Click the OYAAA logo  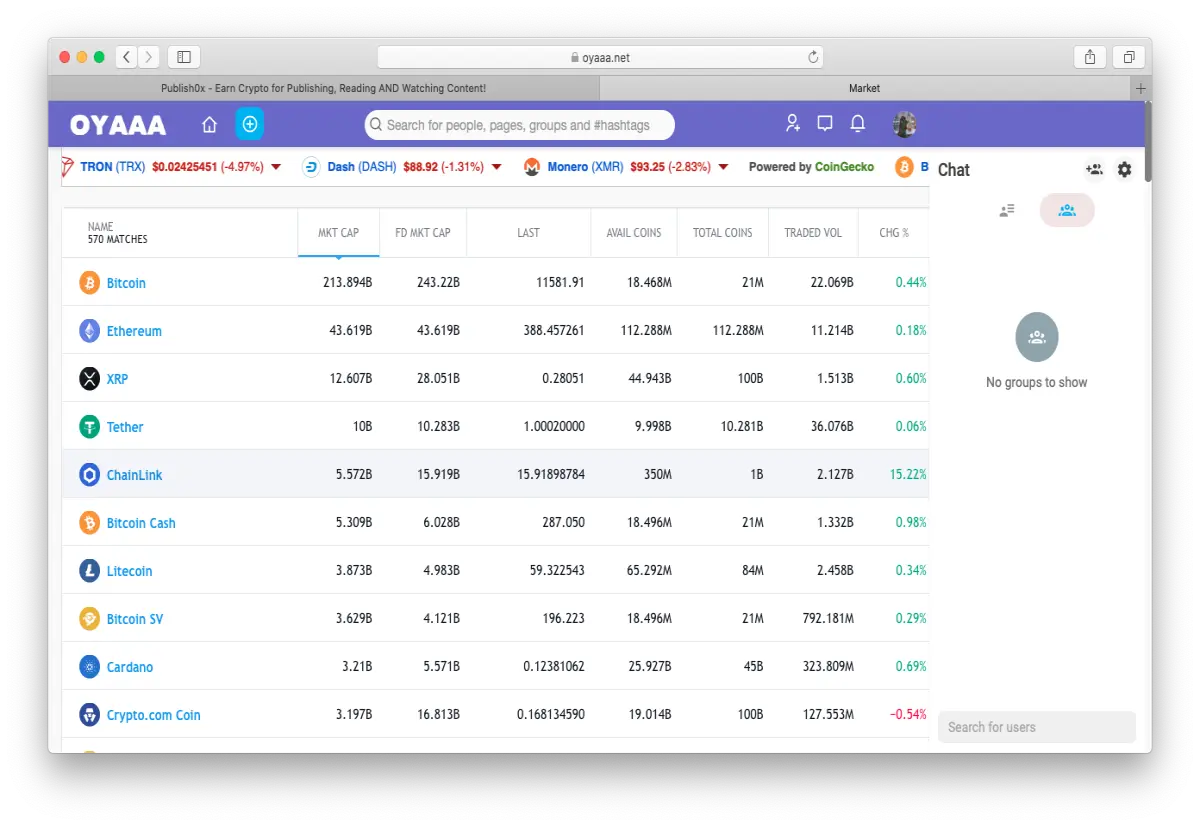pos(118,125)
